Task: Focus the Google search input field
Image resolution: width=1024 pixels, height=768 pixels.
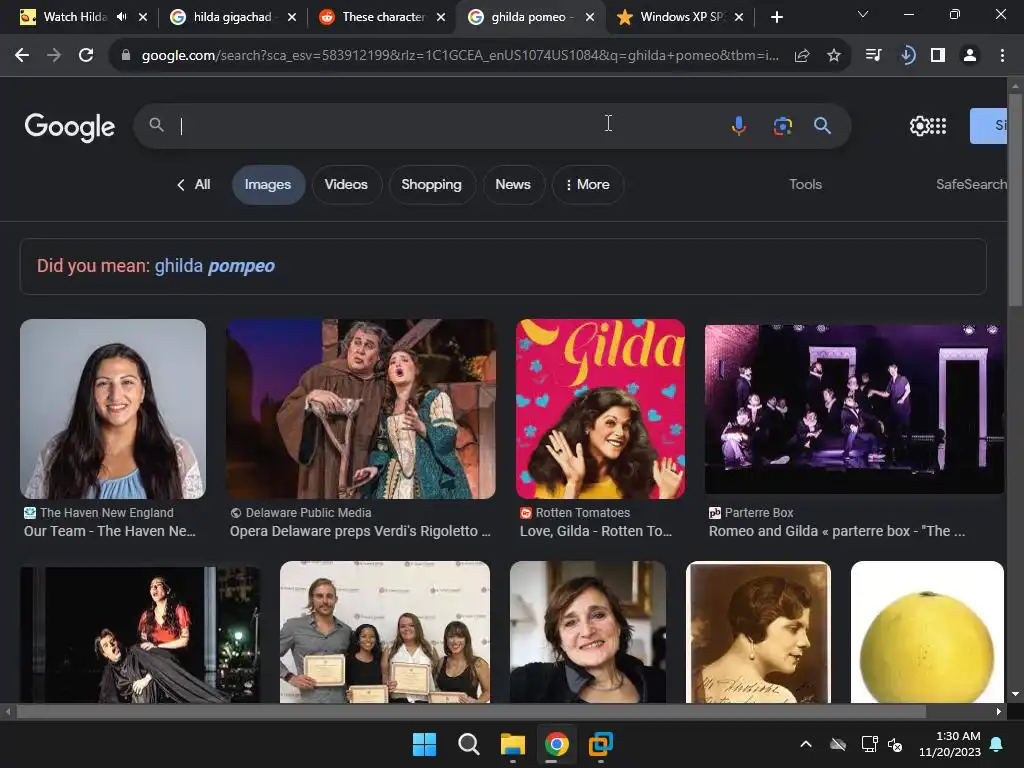Action: point(451,125)
